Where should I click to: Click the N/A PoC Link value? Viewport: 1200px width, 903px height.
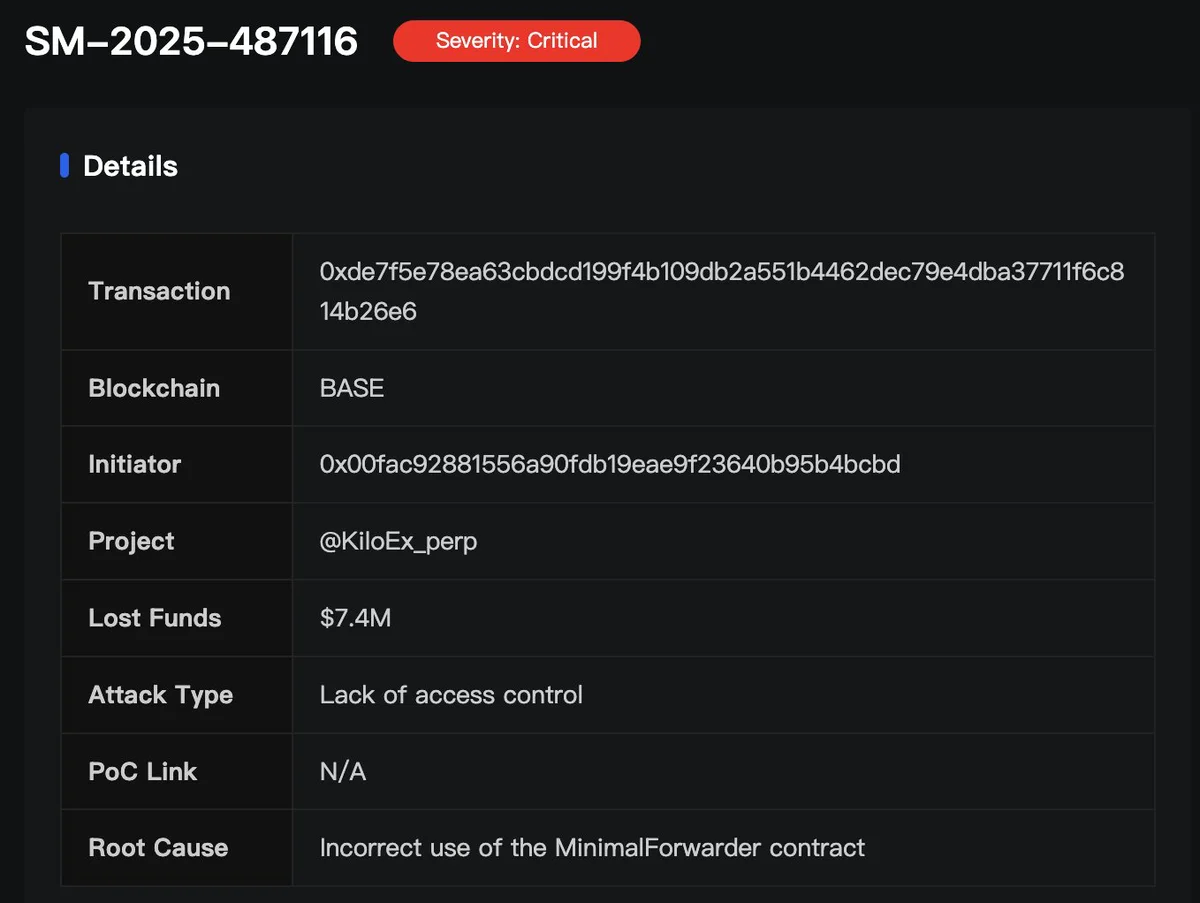point(342,772)
